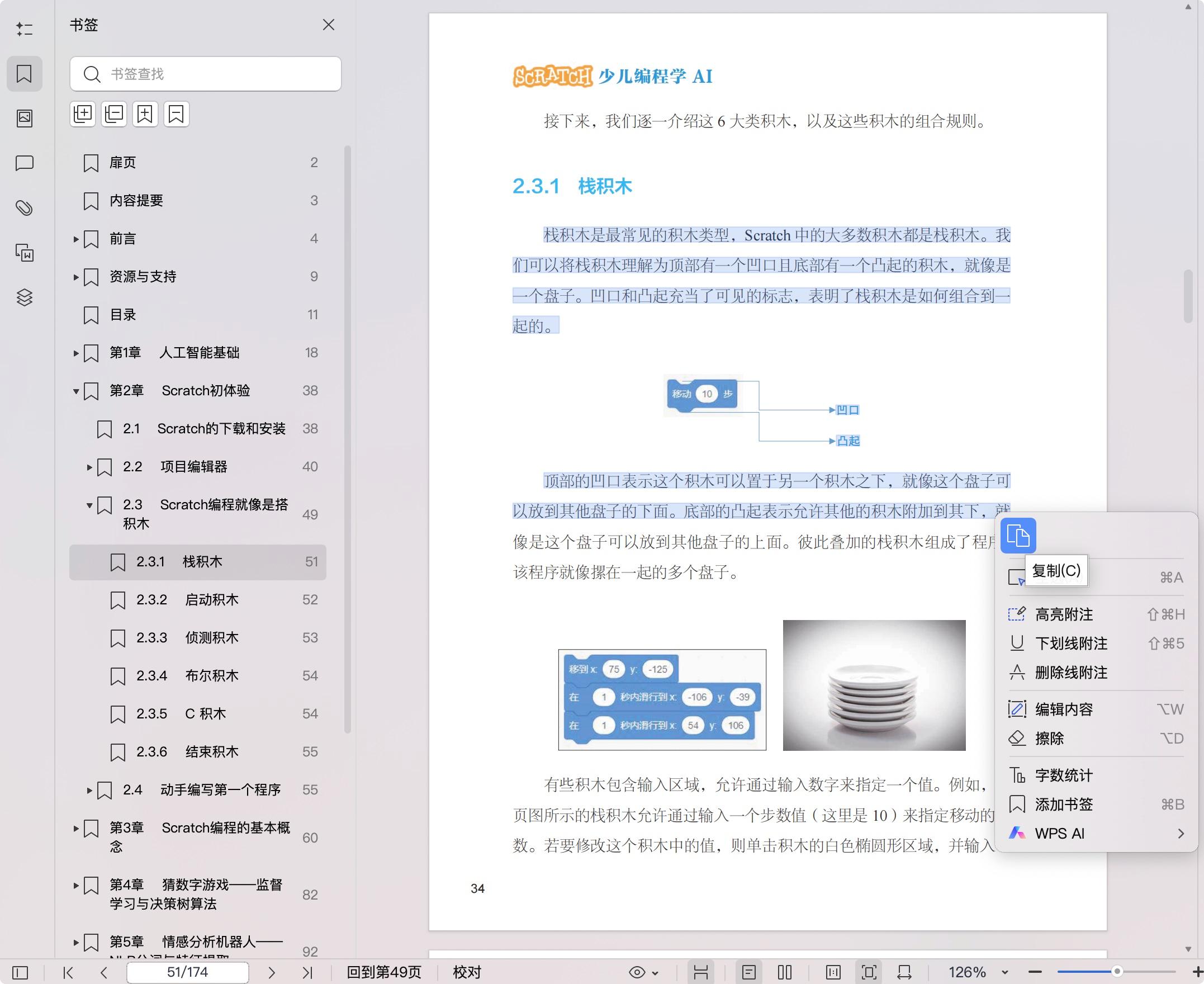Jump to the first page
This screenshot has width=1204, height=984.
click(x=68, y=973)
